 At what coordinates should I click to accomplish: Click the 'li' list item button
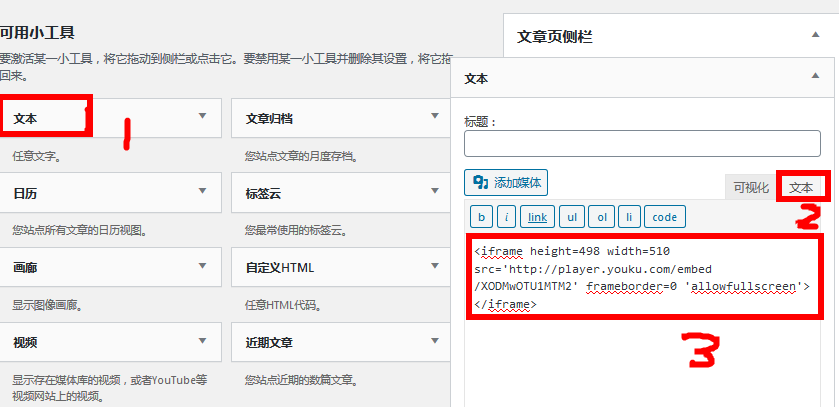(x=629, y=216)
